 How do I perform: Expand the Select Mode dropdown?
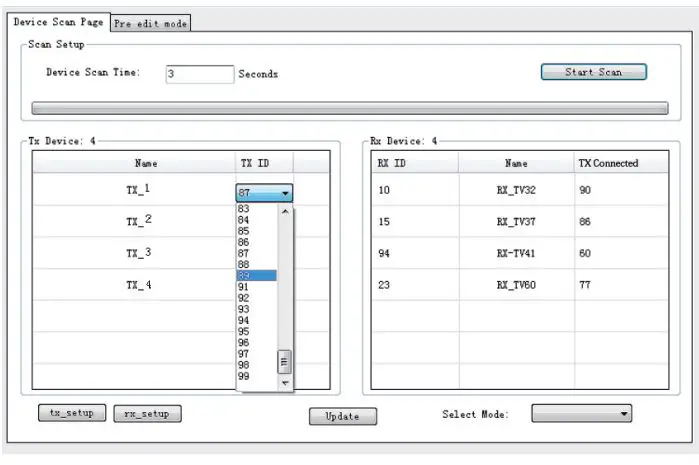pos(582,413)
